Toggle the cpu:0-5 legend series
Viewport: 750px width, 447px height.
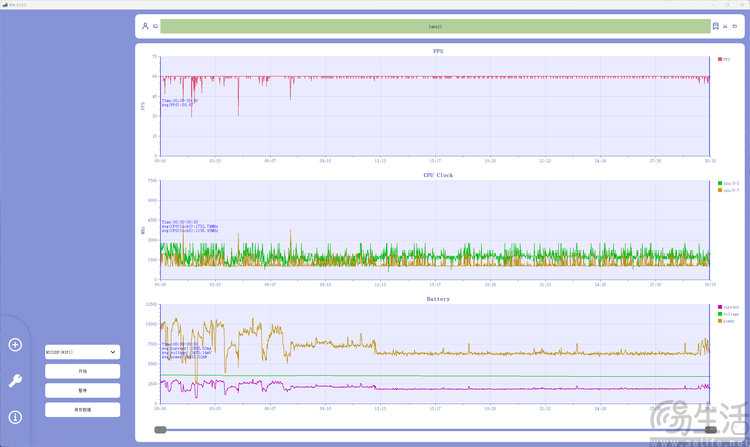click(728, 183)
